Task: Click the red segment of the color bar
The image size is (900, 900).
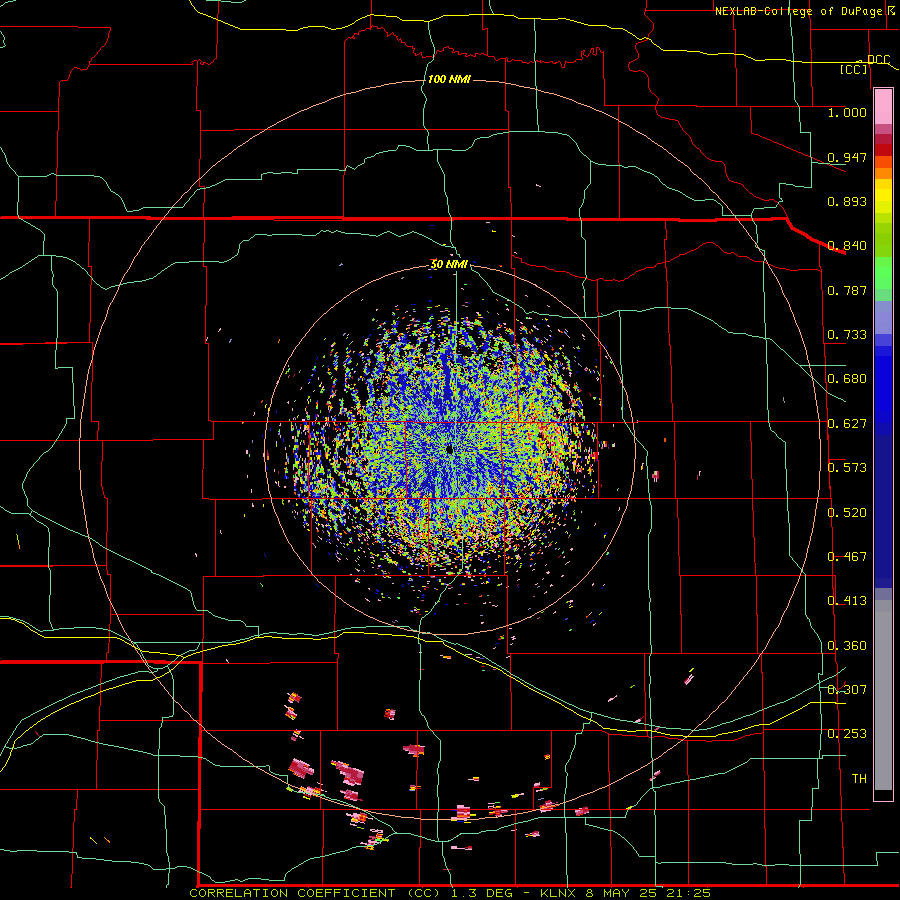Action: 883,150
